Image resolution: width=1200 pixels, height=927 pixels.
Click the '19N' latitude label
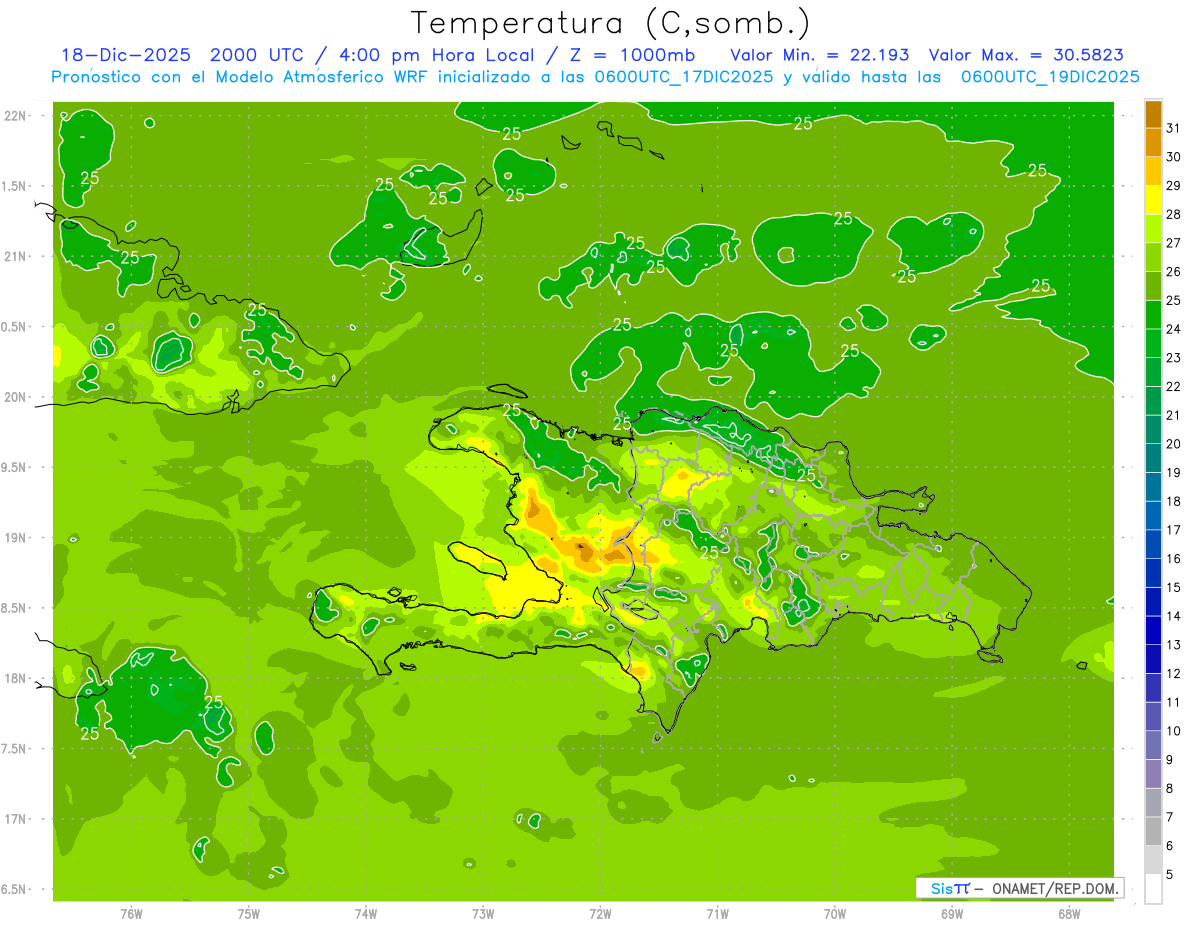click(x=16, y=538)
